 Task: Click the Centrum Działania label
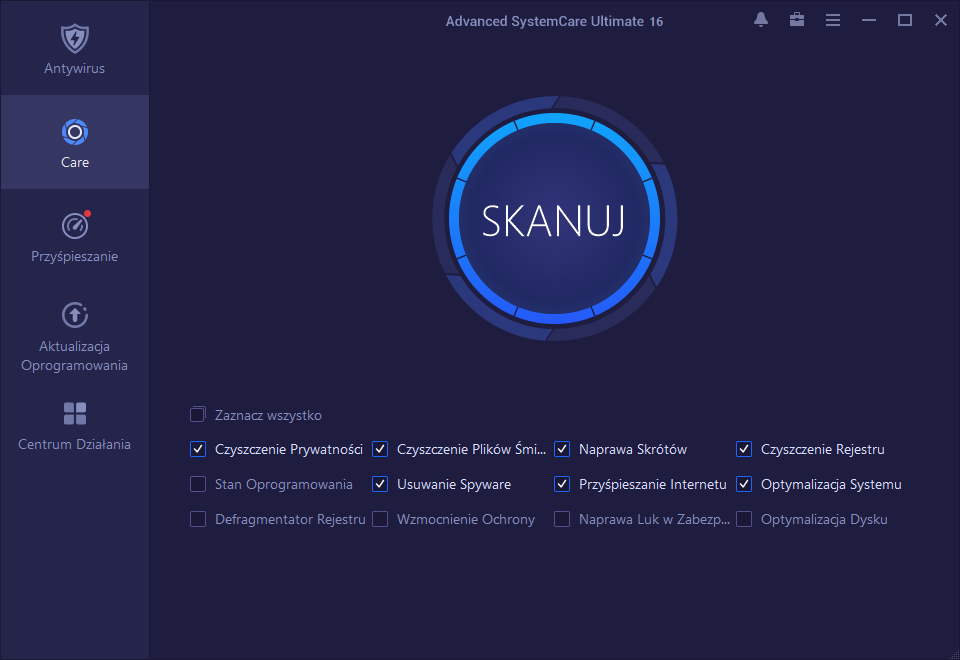[75, 444]
